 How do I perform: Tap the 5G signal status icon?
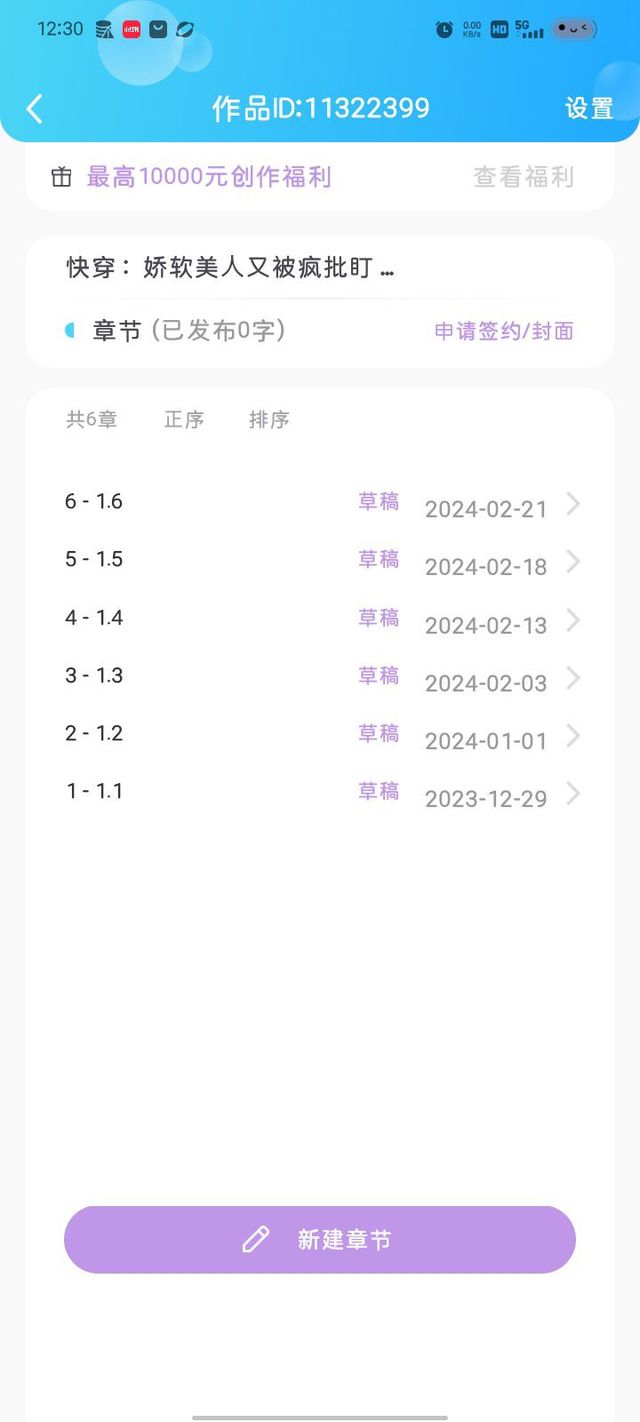pos(529,29)
